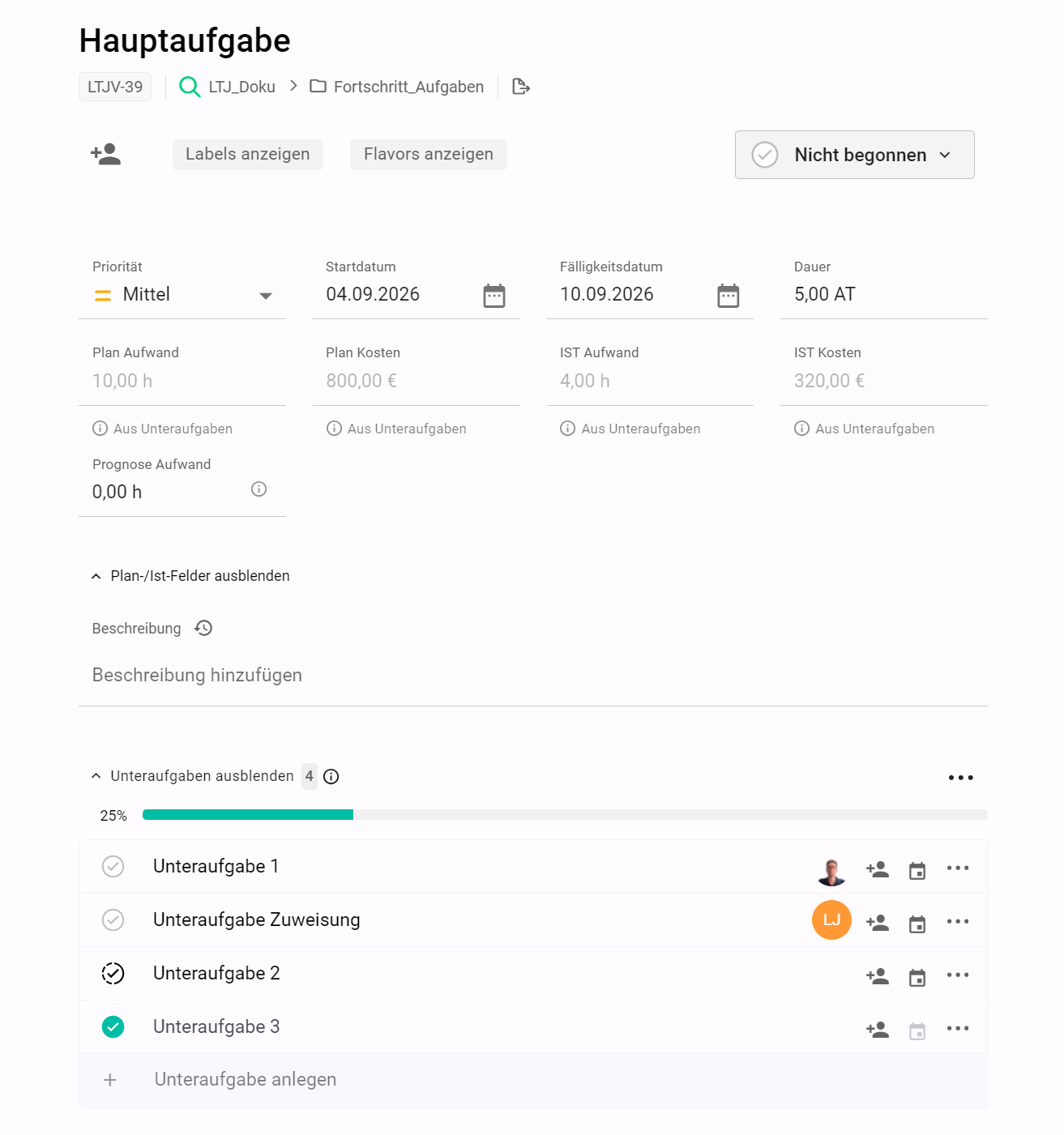Open more options for Unteraufgabe Zuweisung

click(958, 921)
